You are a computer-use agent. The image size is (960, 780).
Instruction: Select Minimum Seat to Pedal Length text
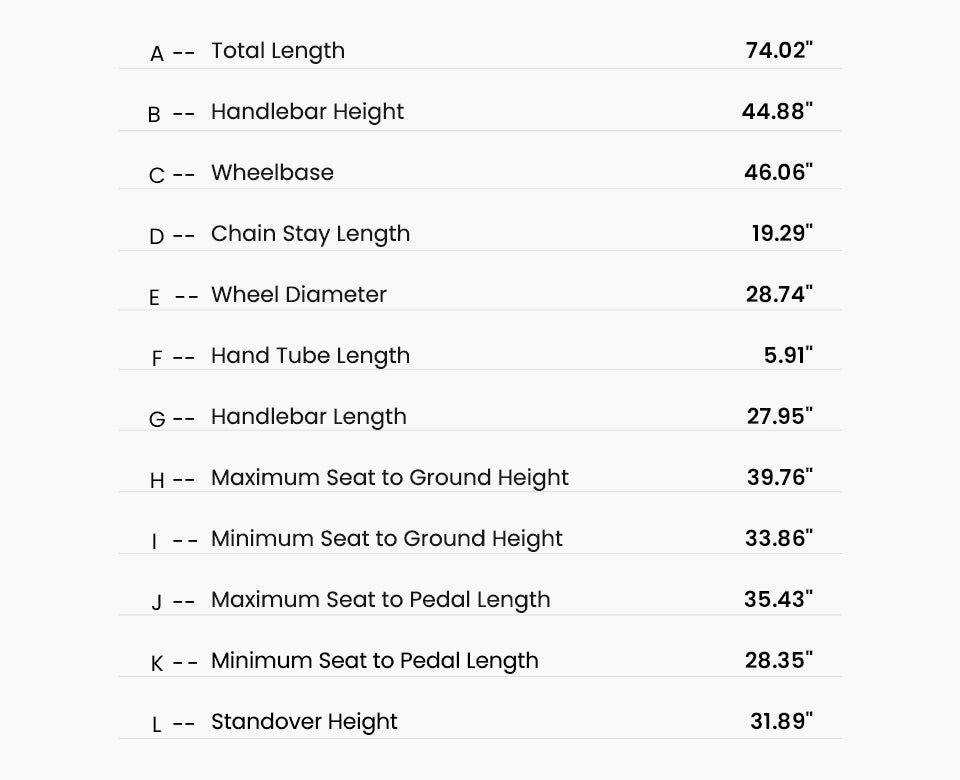point(375,661)
